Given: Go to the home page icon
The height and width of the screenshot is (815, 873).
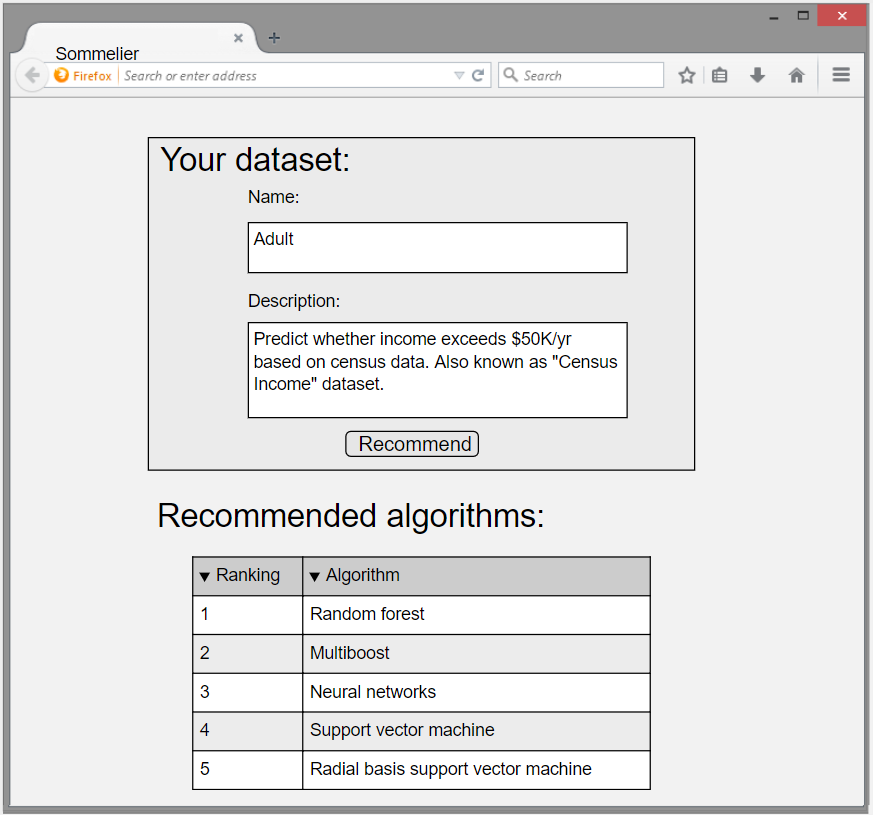Looking at the screenshot, I should click(x=797, y=75).
